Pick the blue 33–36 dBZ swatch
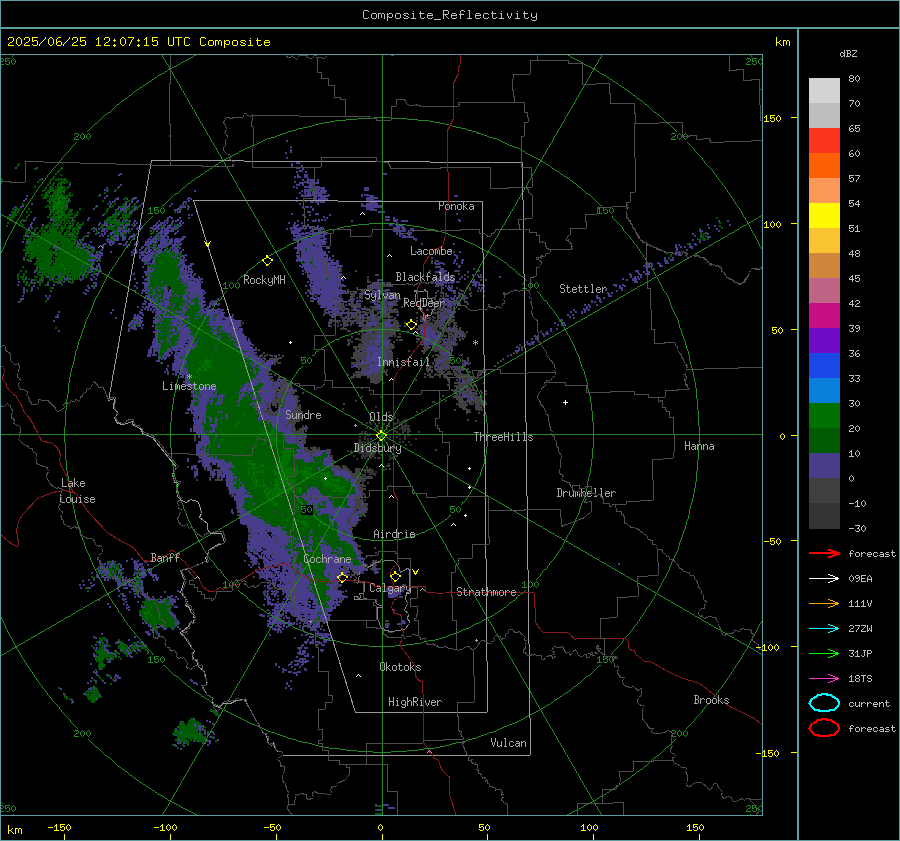 (x=824, y=366)
